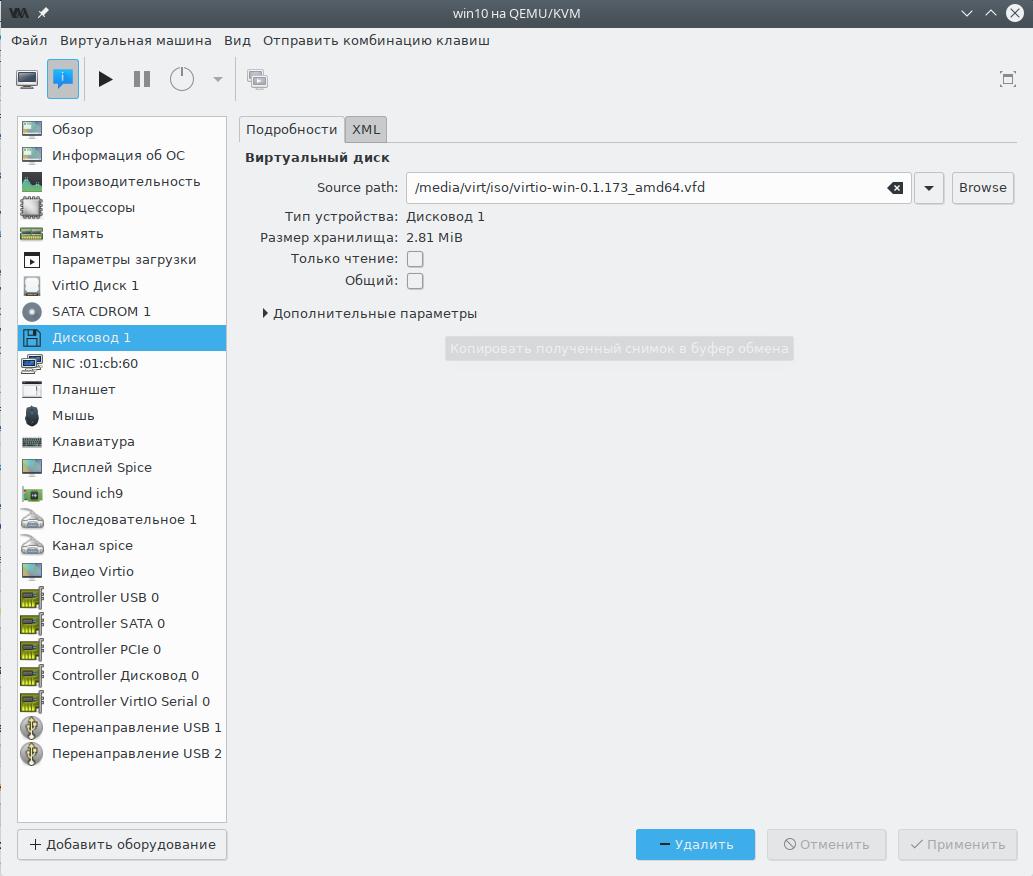
Task: Open shutdown options dropdown arrow
Action: [217, 79]
